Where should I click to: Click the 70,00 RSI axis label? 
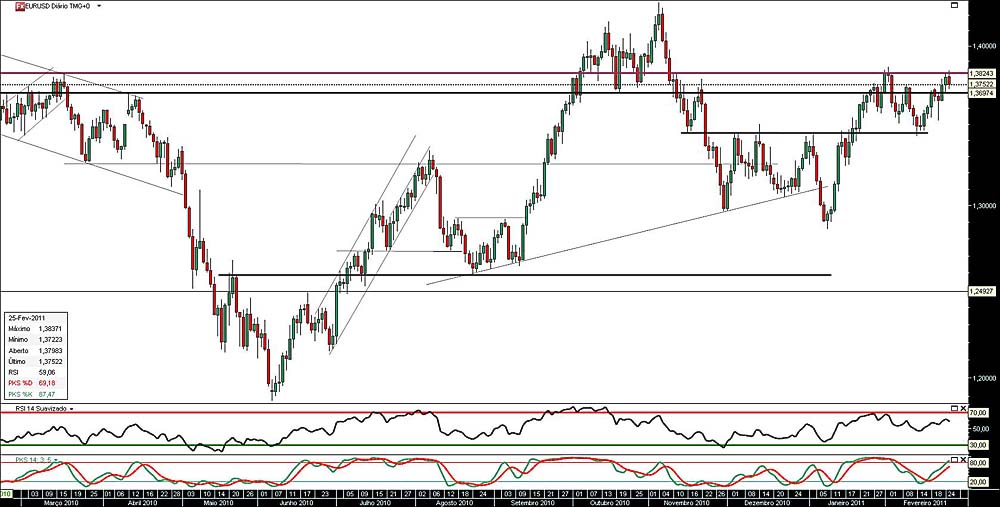(x=978, y=413)
